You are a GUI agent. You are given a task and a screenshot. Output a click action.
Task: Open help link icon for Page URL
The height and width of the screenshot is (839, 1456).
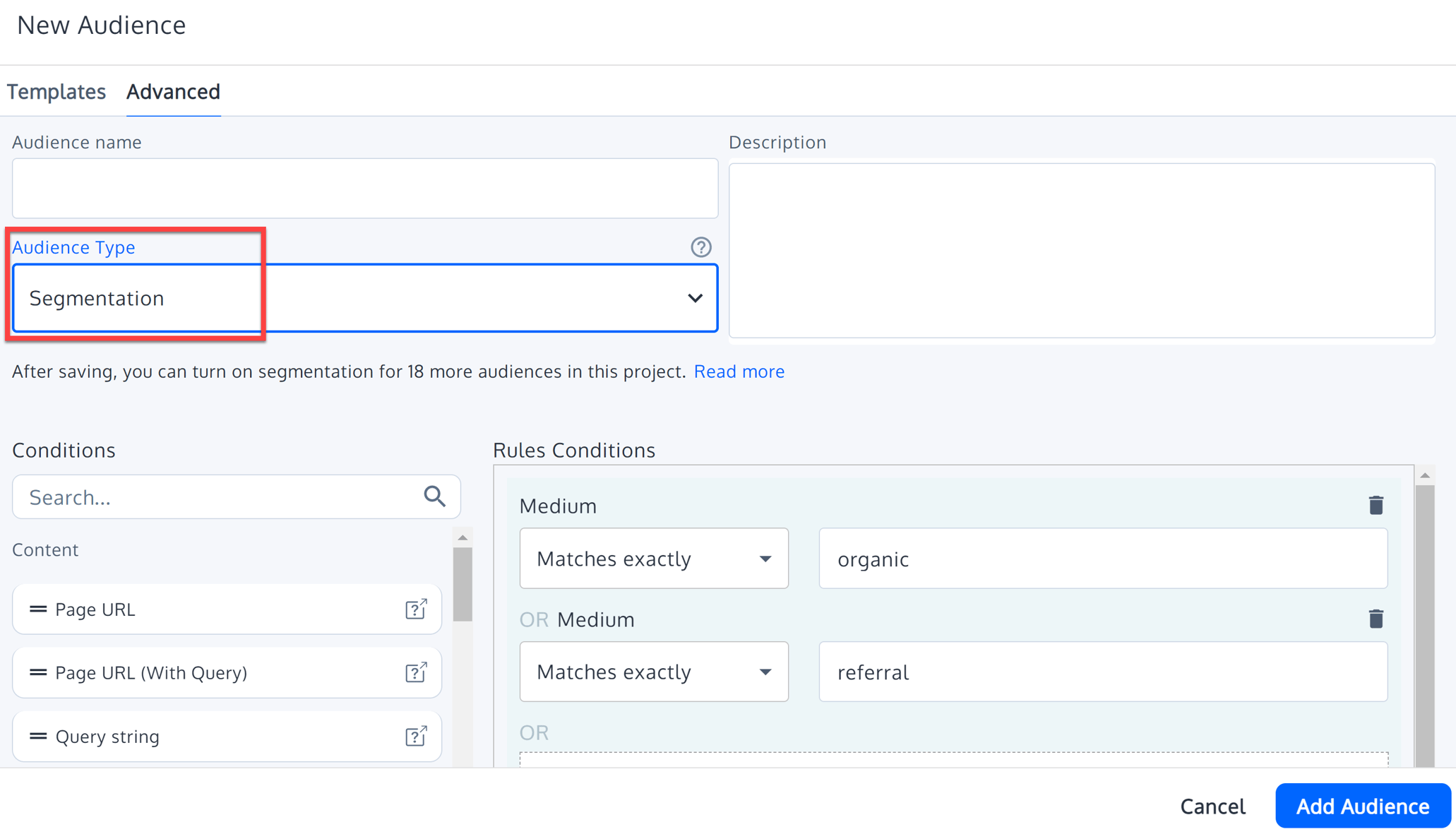point(416,609)
